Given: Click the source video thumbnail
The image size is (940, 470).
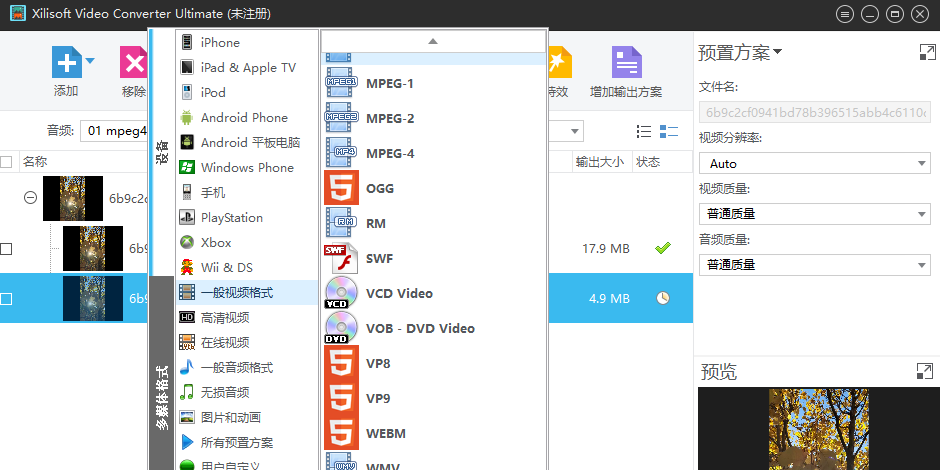Looking at the screenshot, I should point(73,198).
